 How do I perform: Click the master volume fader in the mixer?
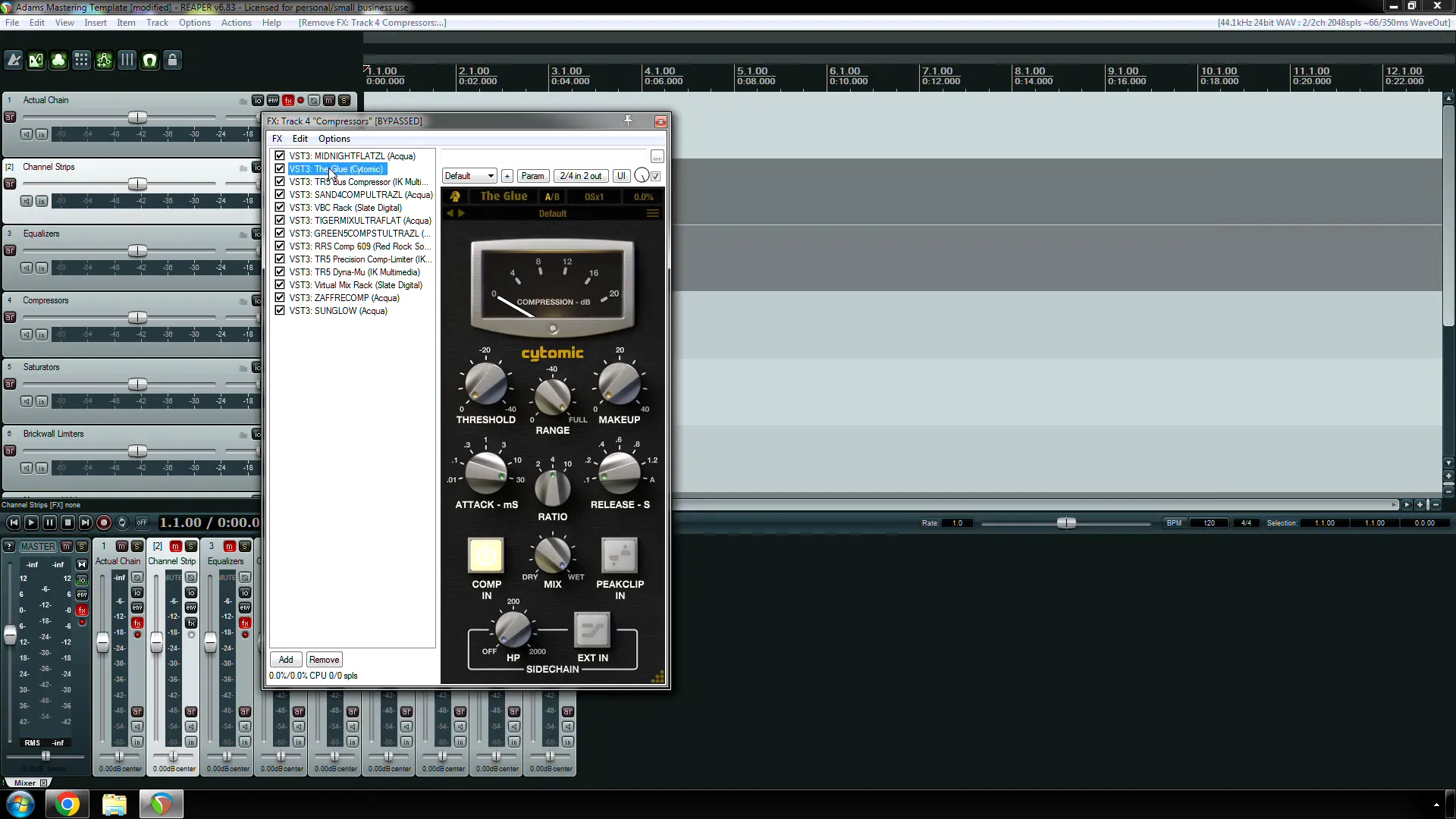click(x=11, y=635)
